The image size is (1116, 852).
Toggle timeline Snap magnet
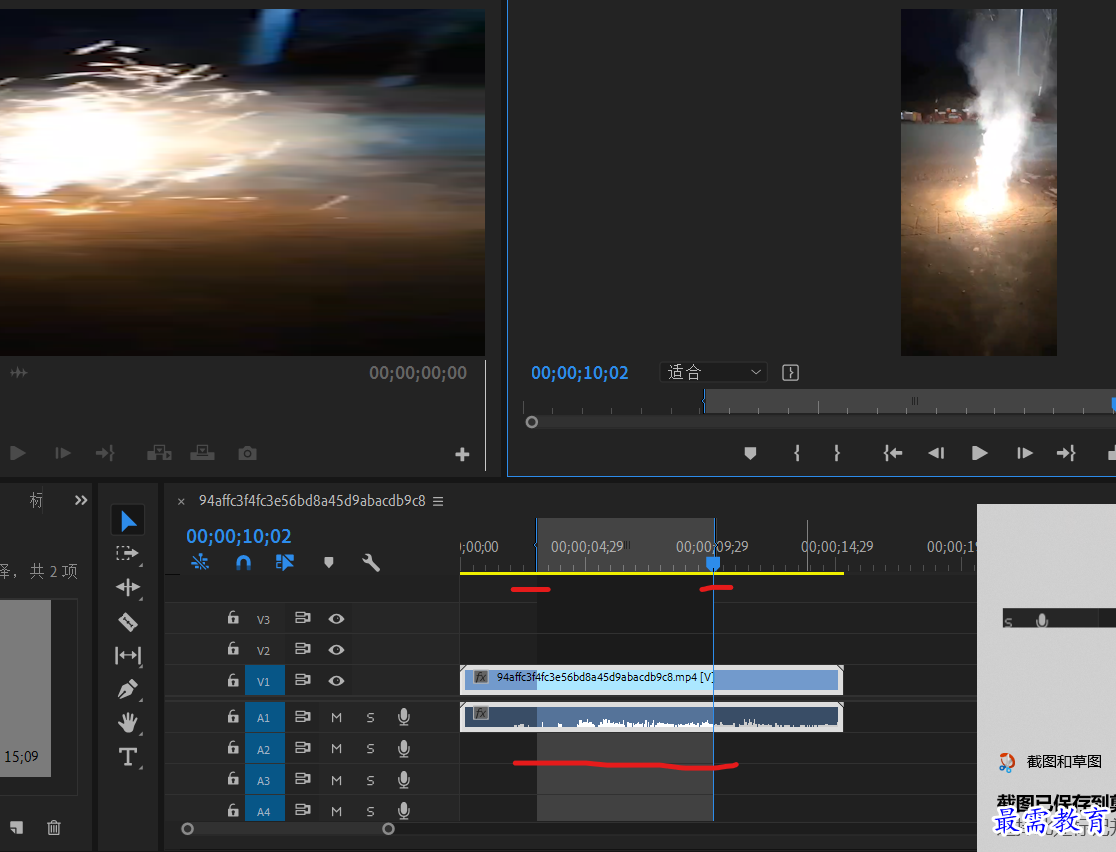click(243, 563)
